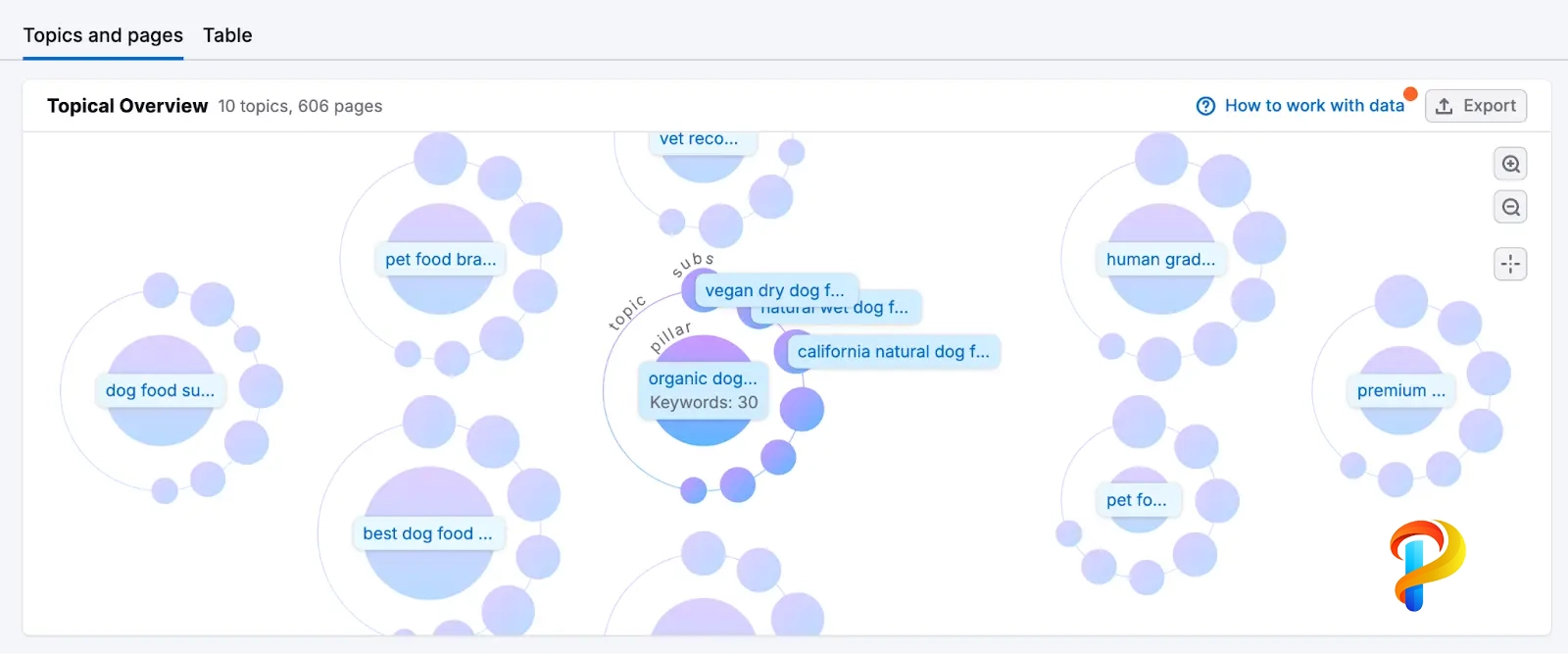Click the zoom out magnifier icon

point(1510,208)
